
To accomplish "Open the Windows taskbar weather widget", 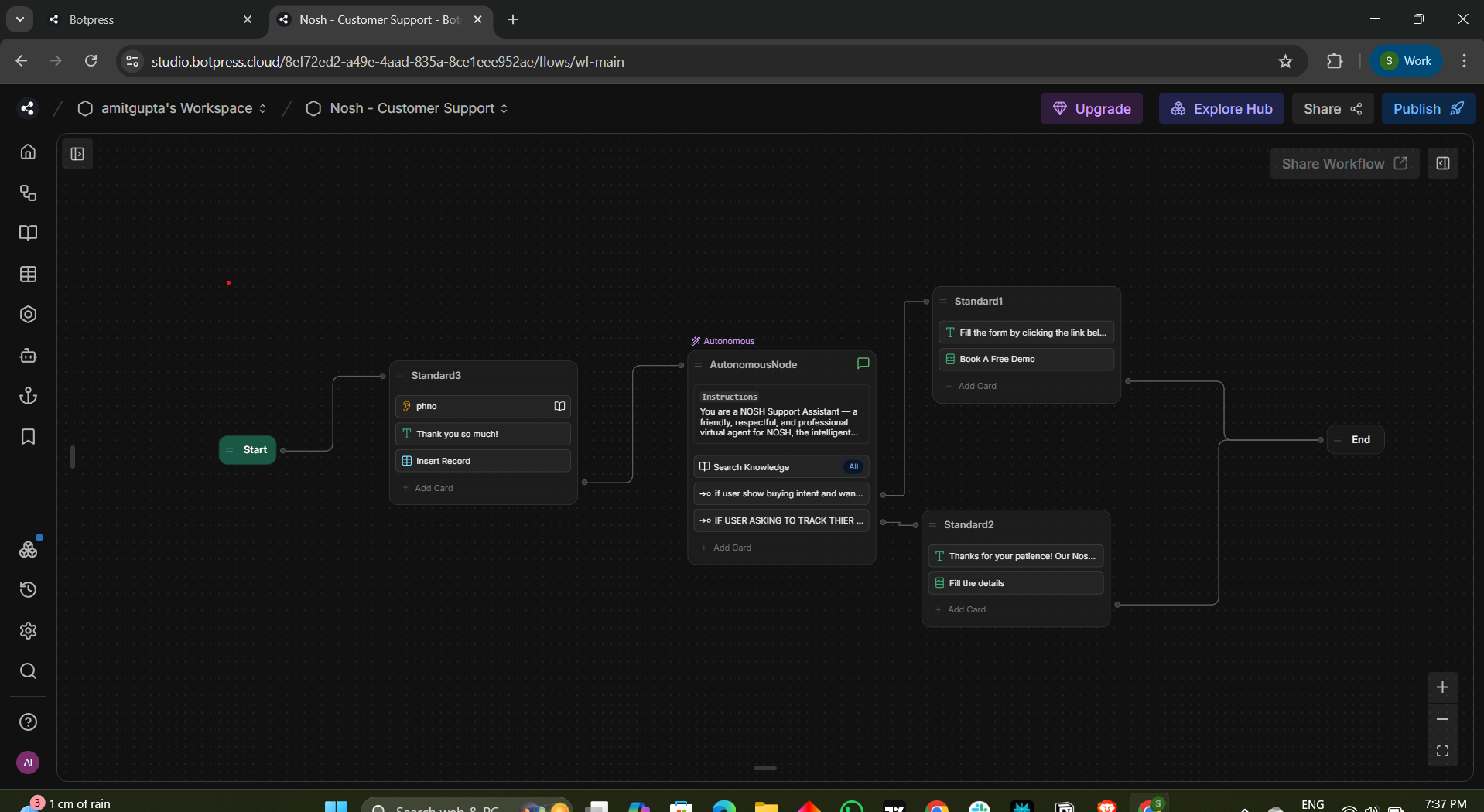I will (67, 803).
